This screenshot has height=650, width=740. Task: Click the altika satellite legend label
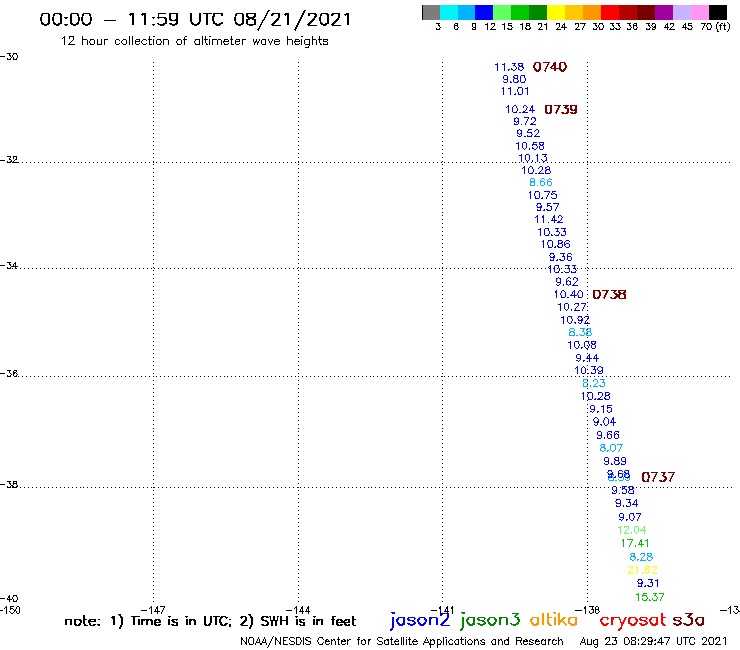(553, 620)
